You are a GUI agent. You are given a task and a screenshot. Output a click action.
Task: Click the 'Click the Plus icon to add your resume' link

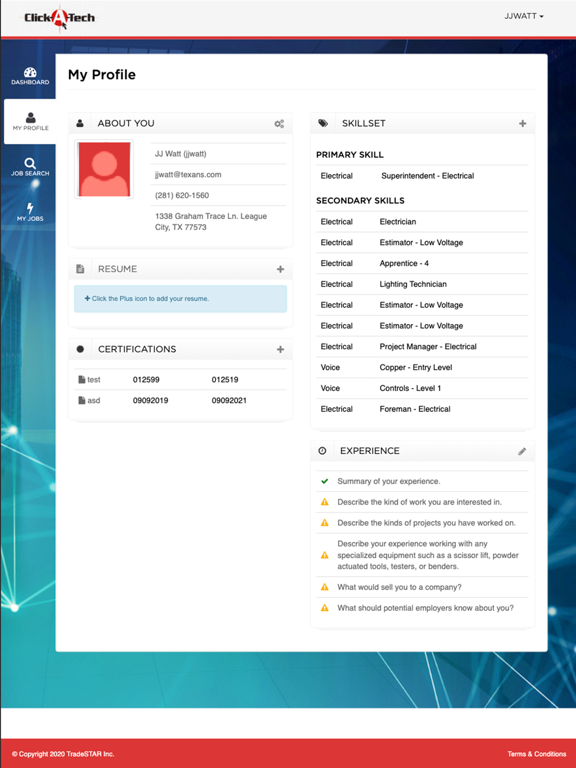coord(146,298)
